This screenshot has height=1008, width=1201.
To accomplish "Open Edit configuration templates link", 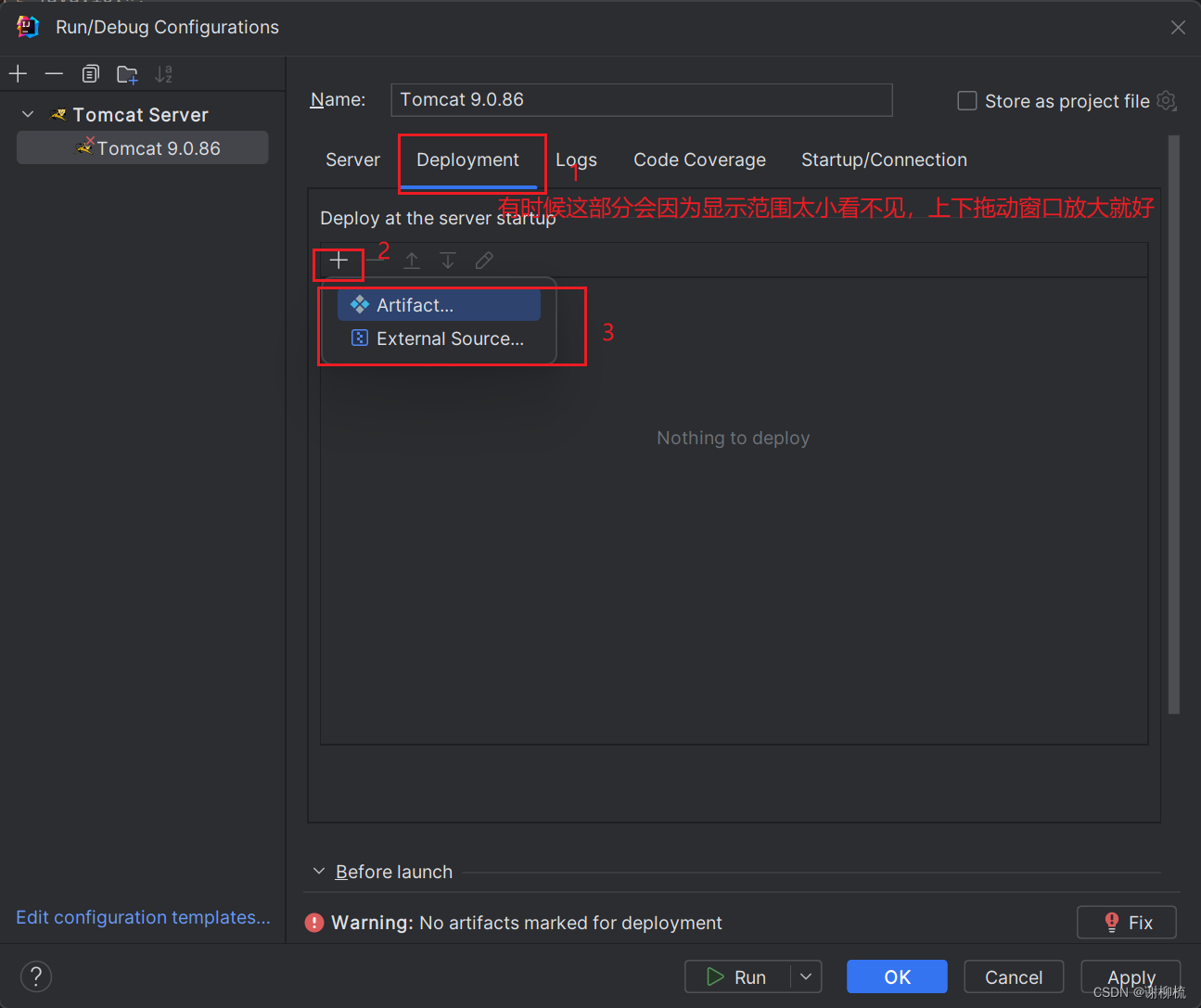I will coord(143,917).
